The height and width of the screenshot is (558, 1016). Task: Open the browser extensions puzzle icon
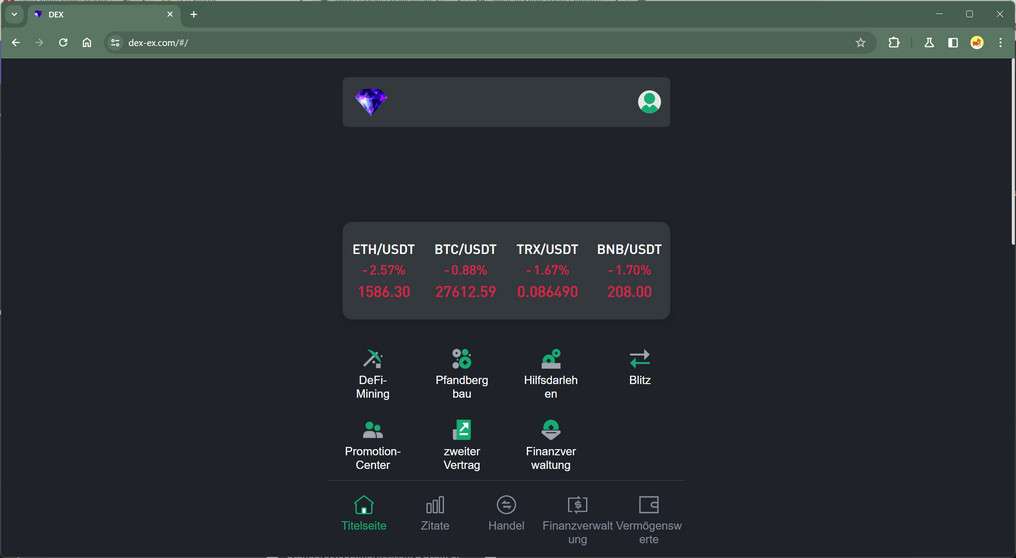point(894,43)
